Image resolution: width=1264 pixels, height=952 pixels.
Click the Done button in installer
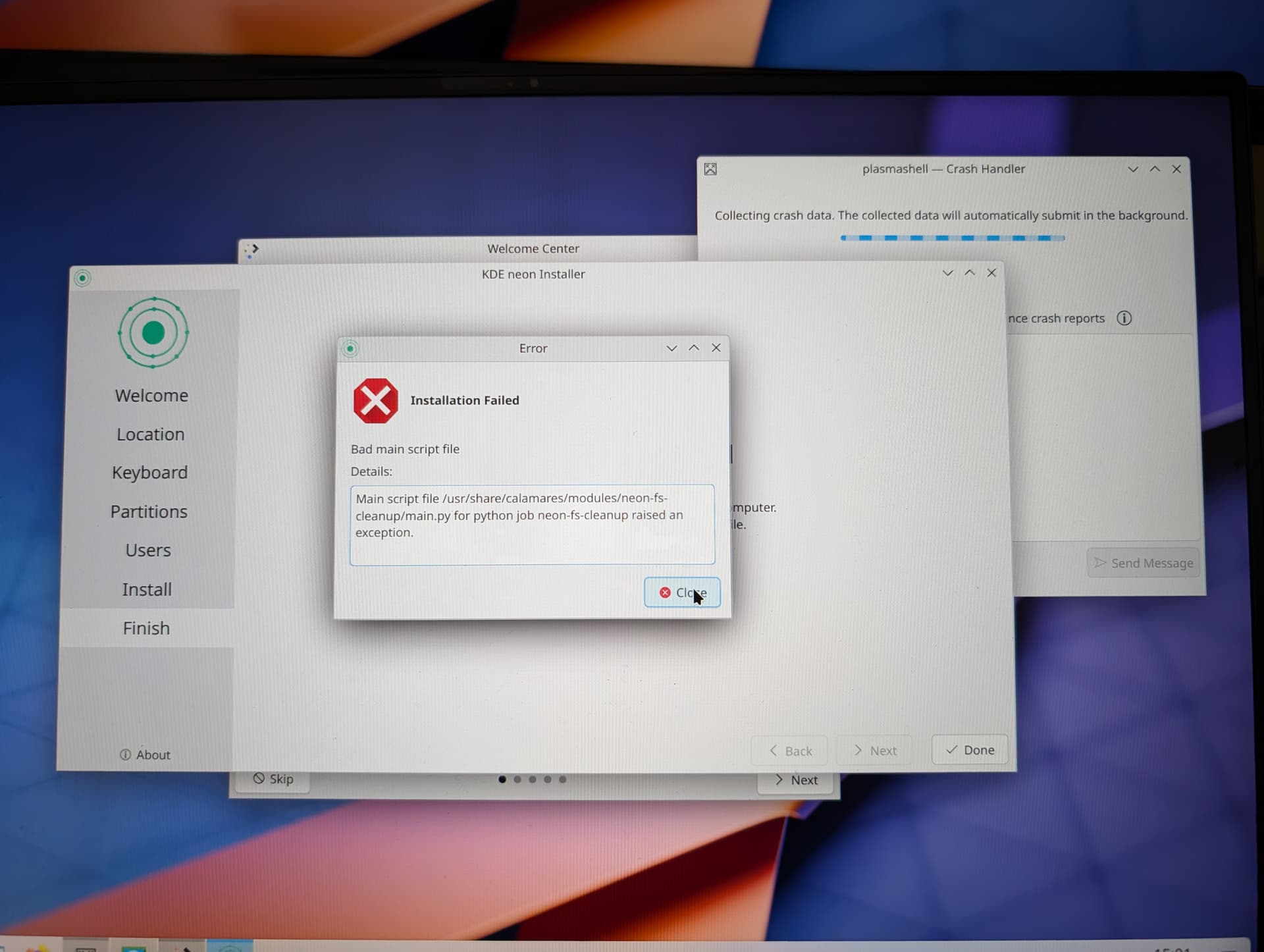(x=970, y=750)
